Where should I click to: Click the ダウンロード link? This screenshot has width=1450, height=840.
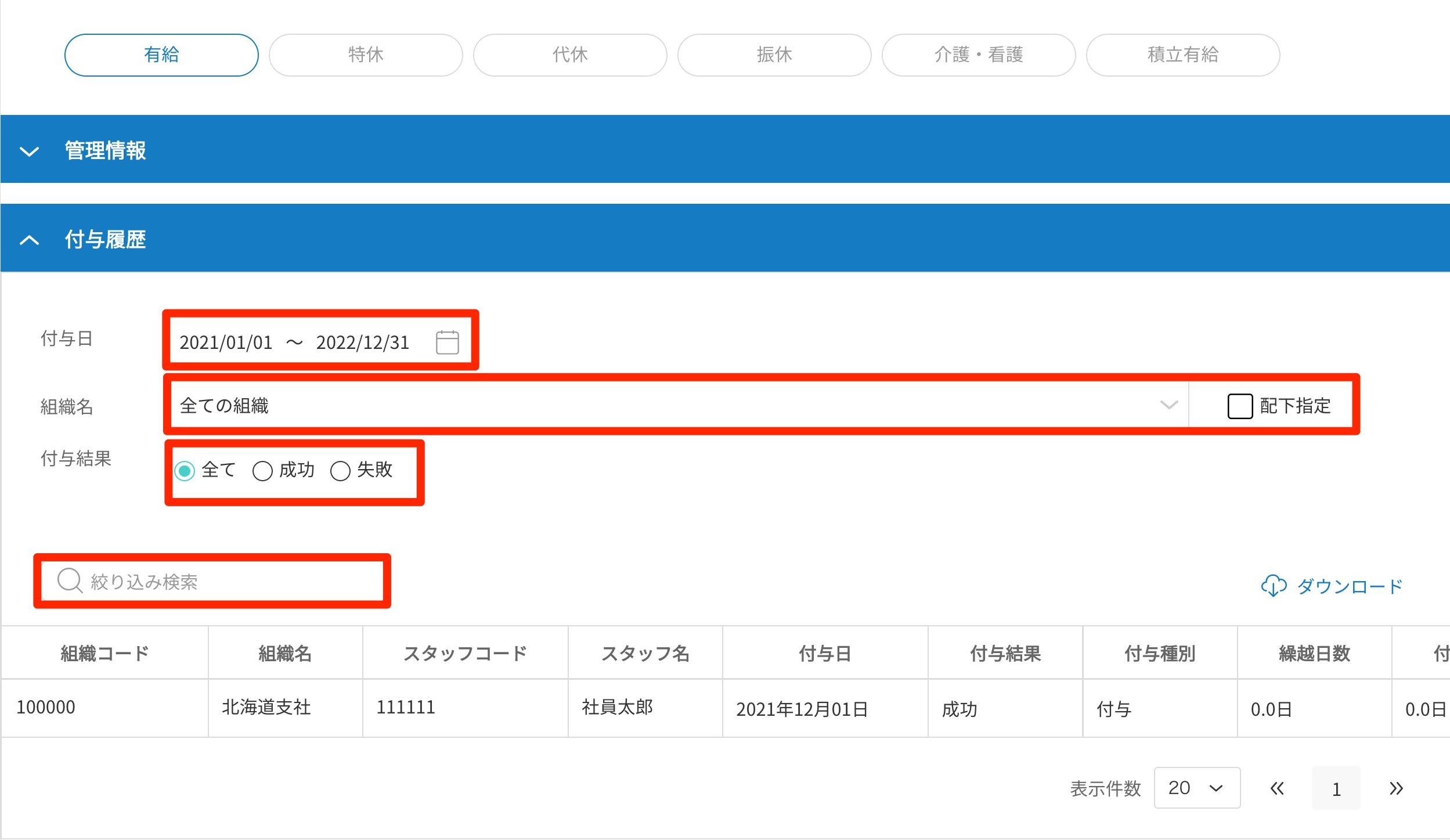[1349, 586]
